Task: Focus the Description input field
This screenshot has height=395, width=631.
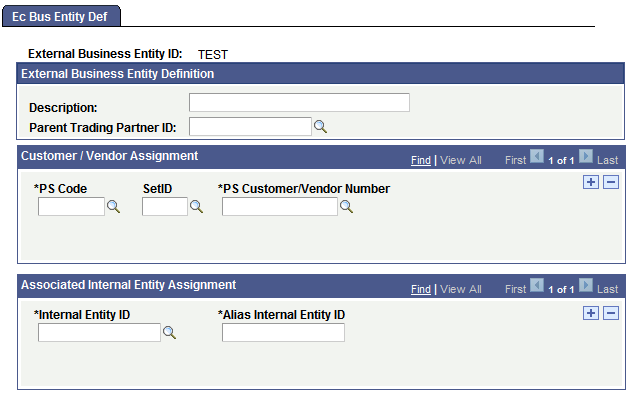Action: pyautogui.click(x=299, y=103)
